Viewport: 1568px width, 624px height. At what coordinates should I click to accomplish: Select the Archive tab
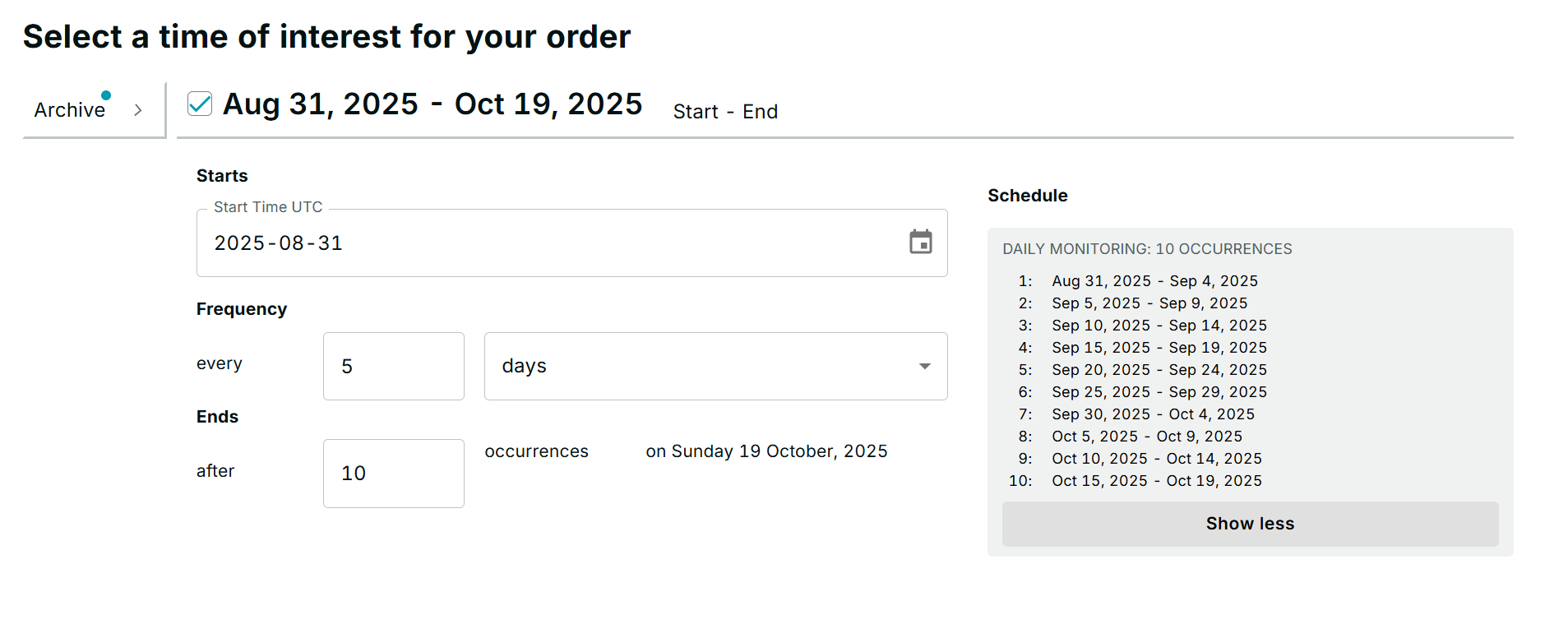coord(70,110)
